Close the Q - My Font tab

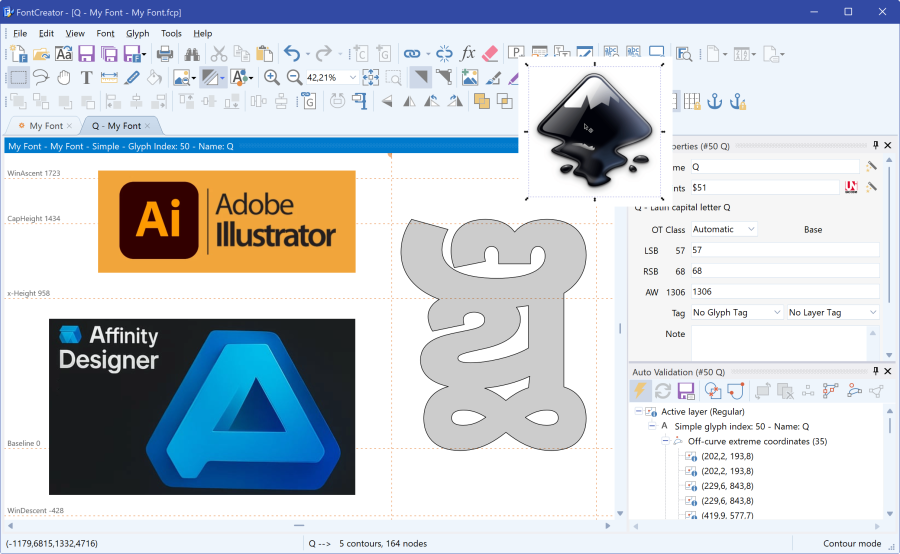pyautogui.click(x=148, y=126)
